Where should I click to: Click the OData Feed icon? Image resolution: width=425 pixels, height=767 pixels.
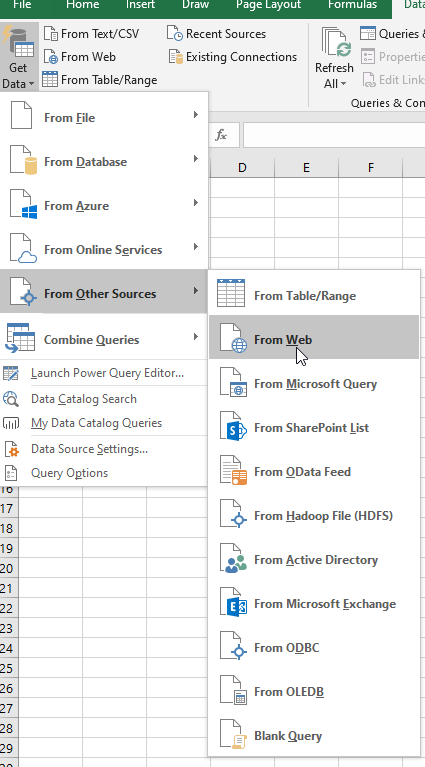233,471
